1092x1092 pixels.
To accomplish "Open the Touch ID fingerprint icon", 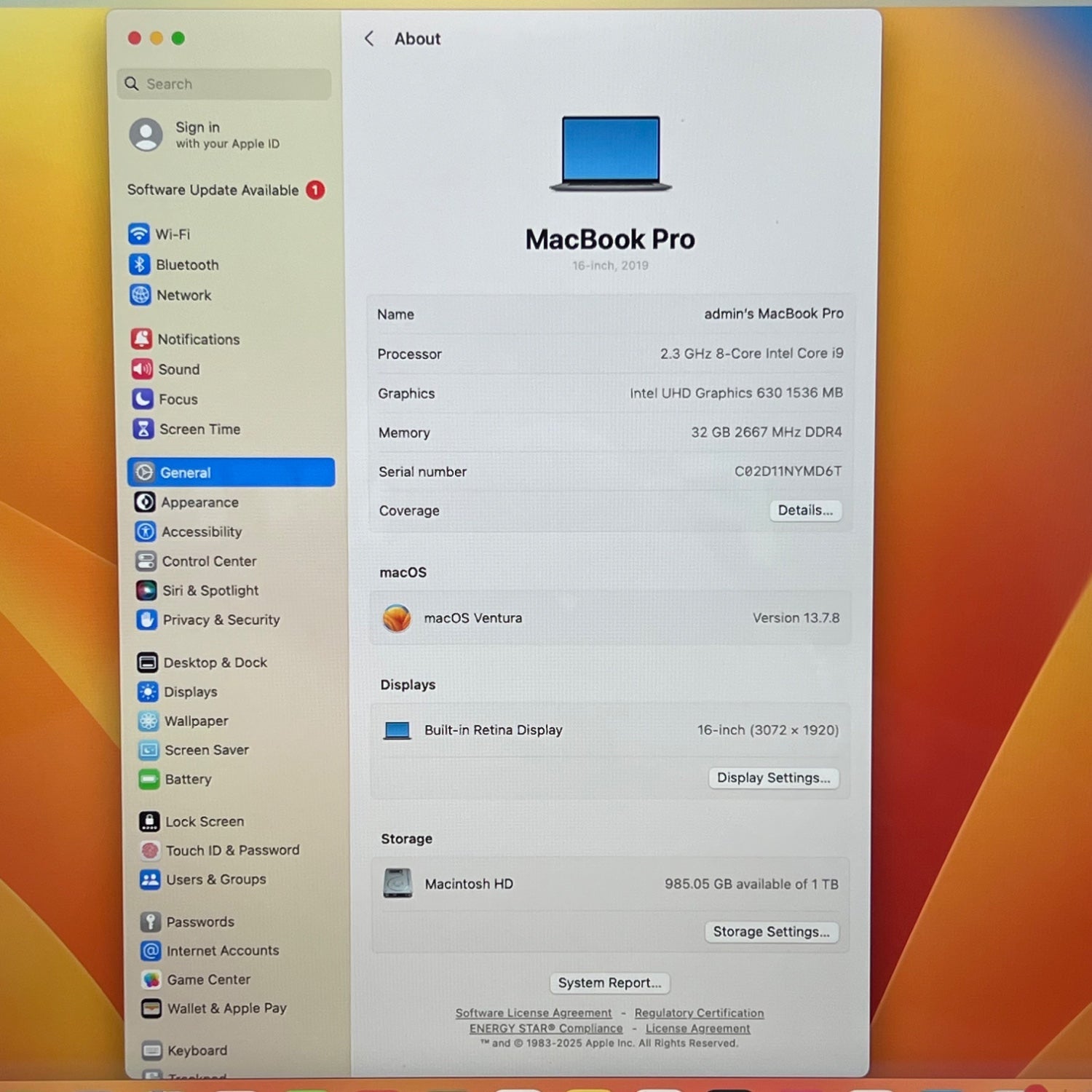I will point(150,850).
